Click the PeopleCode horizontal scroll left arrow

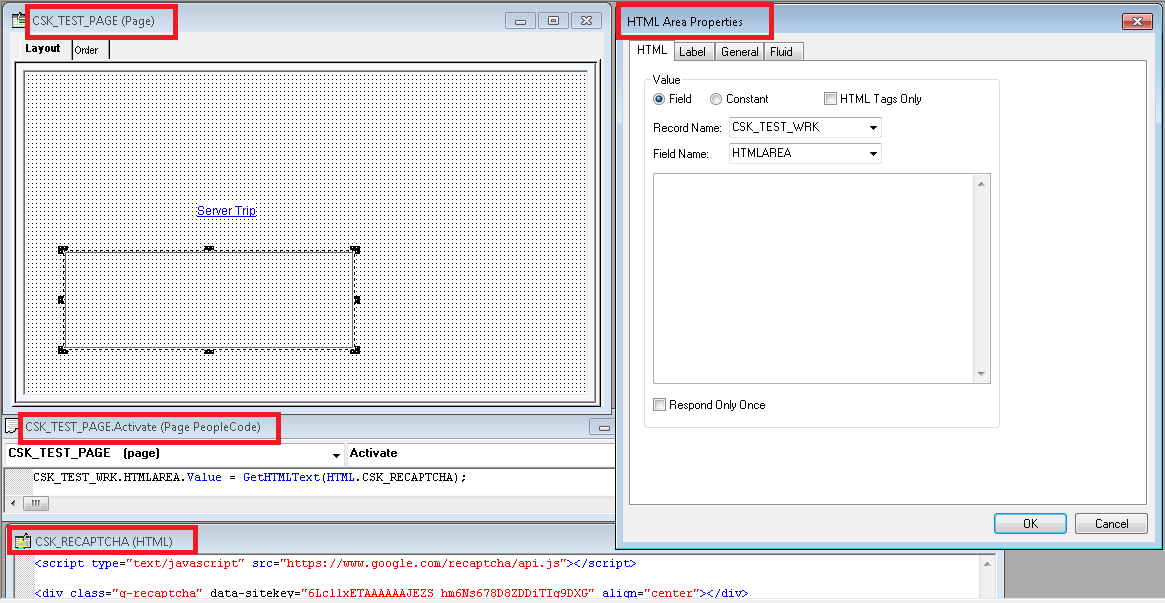tap(14, 503)
